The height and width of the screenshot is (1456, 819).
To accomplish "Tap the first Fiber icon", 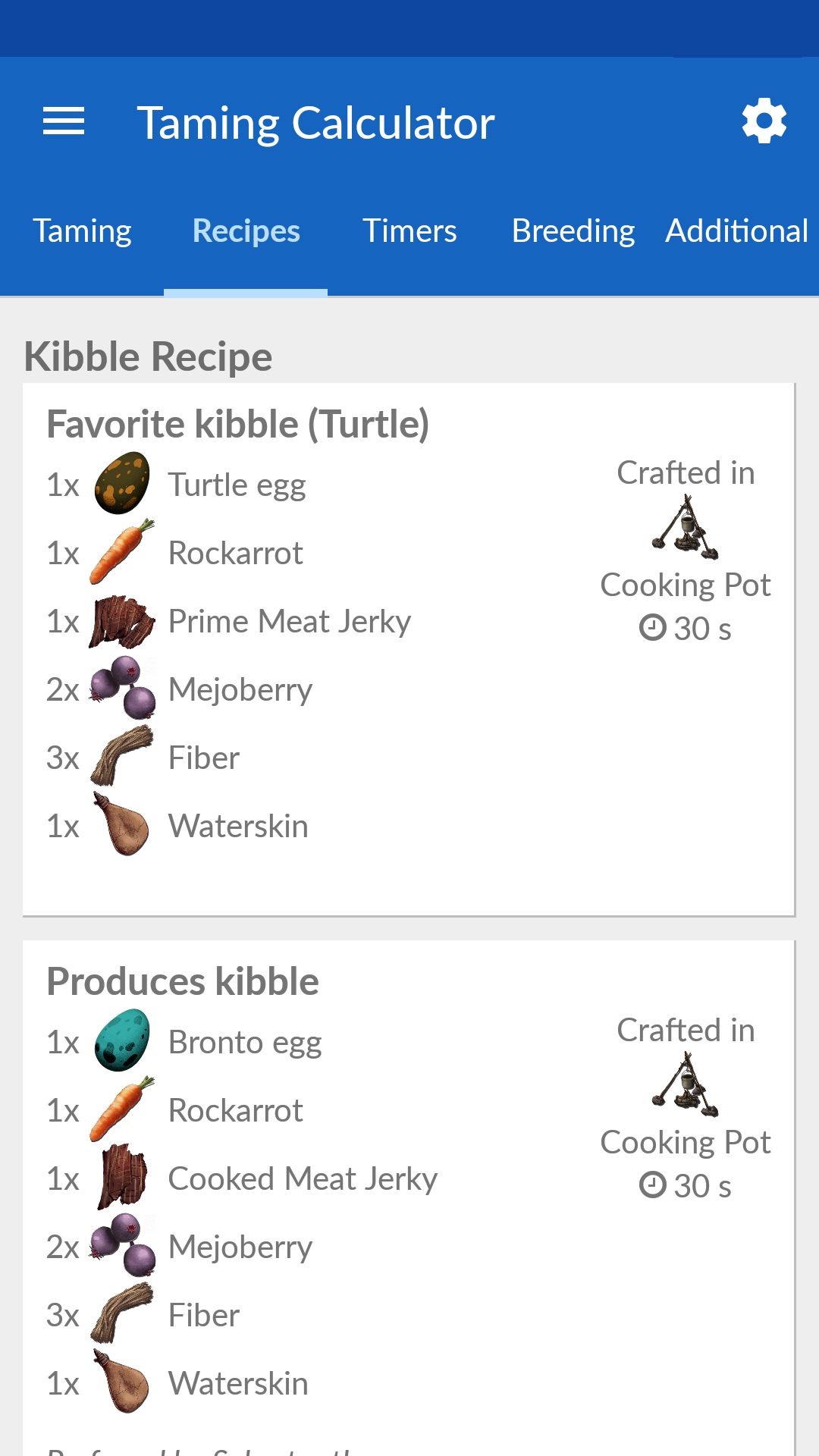I will click(x=122, y=756).
